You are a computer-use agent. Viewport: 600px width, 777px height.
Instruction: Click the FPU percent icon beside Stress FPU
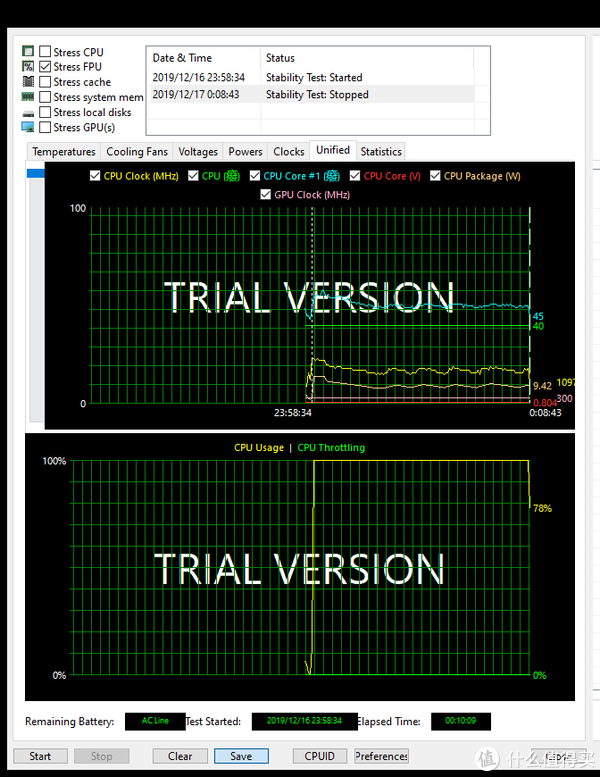click(x=28, y=66)
